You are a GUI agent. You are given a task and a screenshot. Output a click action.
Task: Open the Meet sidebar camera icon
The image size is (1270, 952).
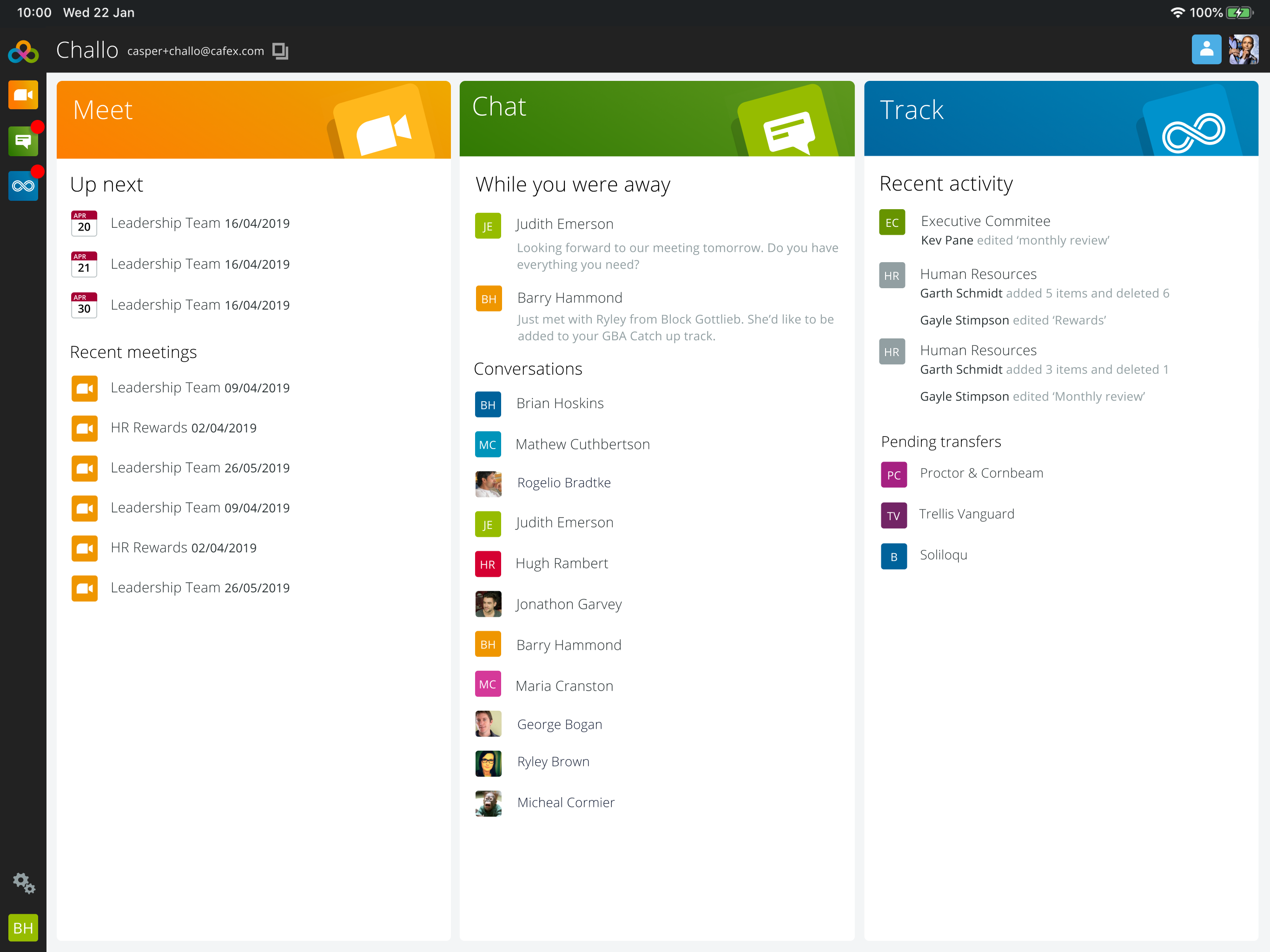click(23, 95)
